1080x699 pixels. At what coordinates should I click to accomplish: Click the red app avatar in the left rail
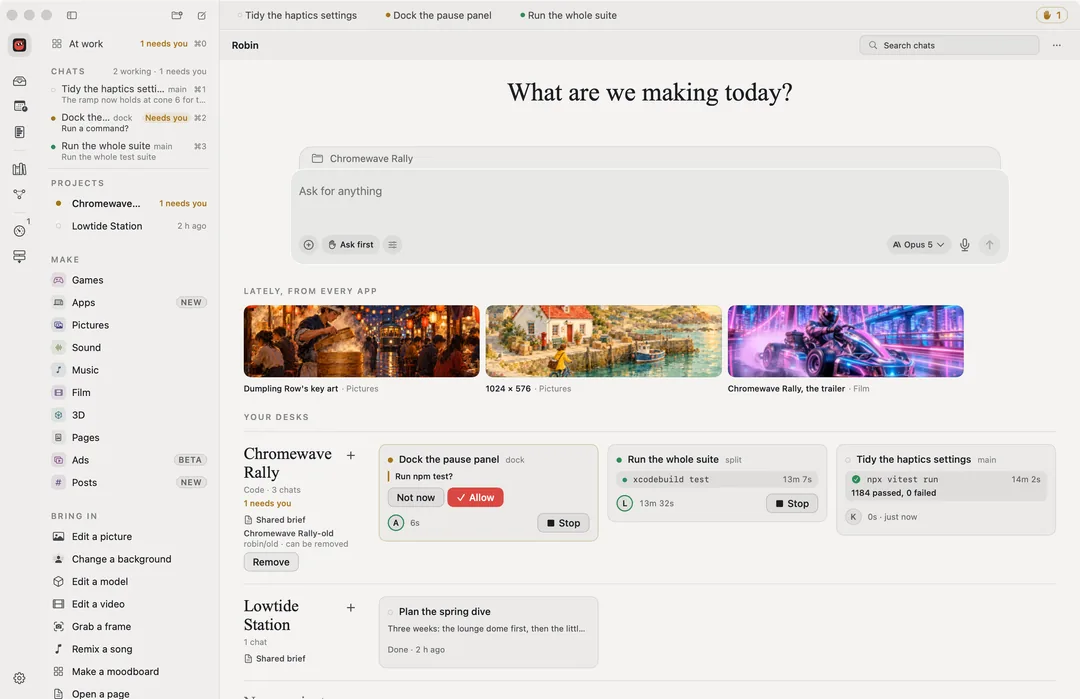click(19, 45)
